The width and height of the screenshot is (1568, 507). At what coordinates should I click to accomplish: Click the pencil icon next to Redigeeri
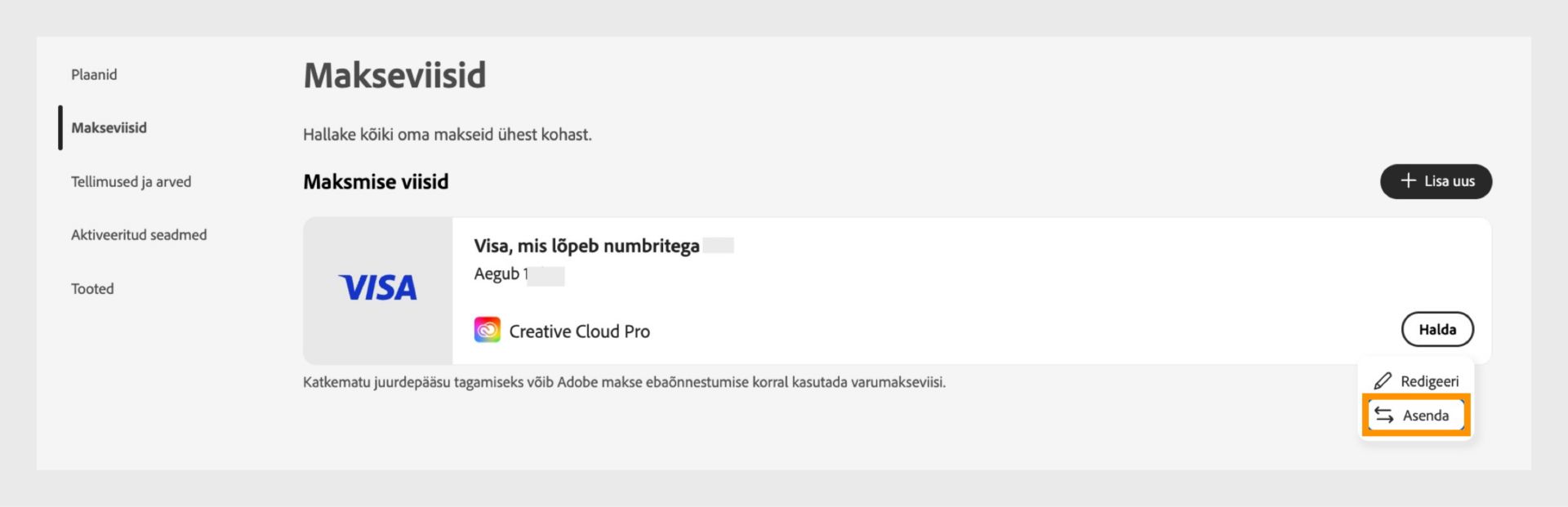click(x=1383, y=381)
